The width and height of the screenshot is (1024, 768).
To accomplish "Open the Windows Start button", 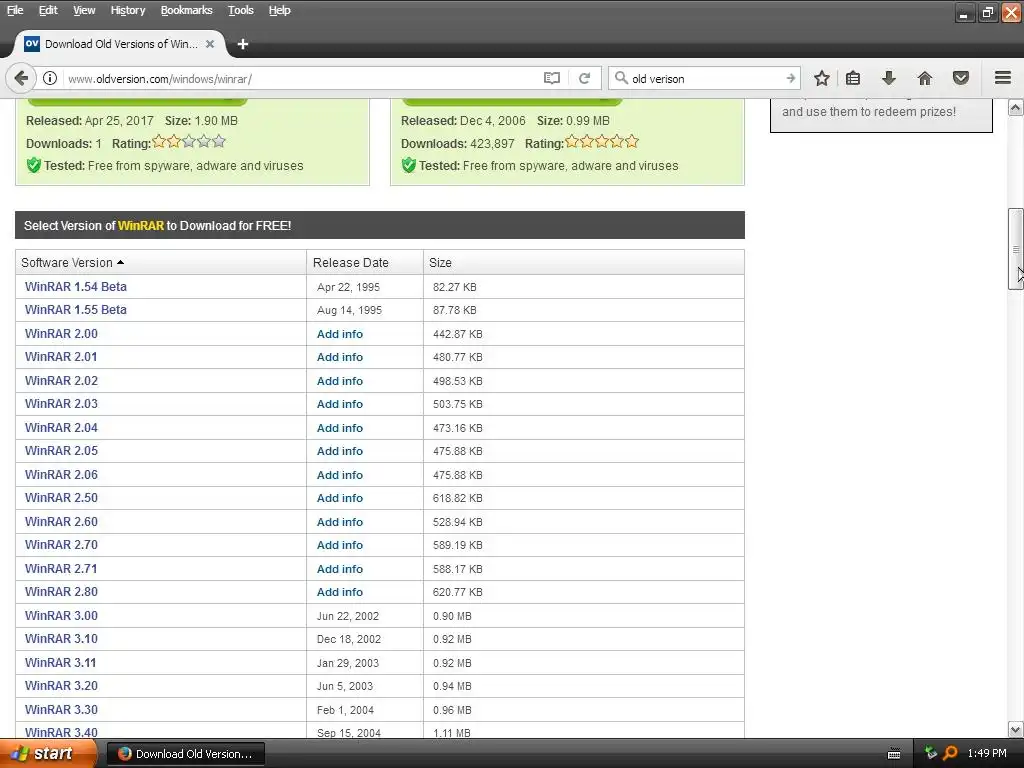I will click(48, 754).
